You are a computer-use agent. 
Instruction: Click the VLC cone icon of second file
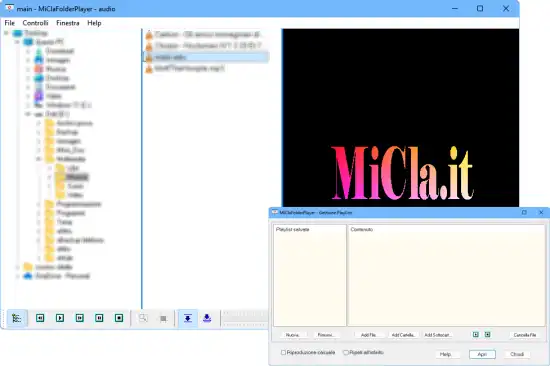pyautogui.click(x=149, y=46)
